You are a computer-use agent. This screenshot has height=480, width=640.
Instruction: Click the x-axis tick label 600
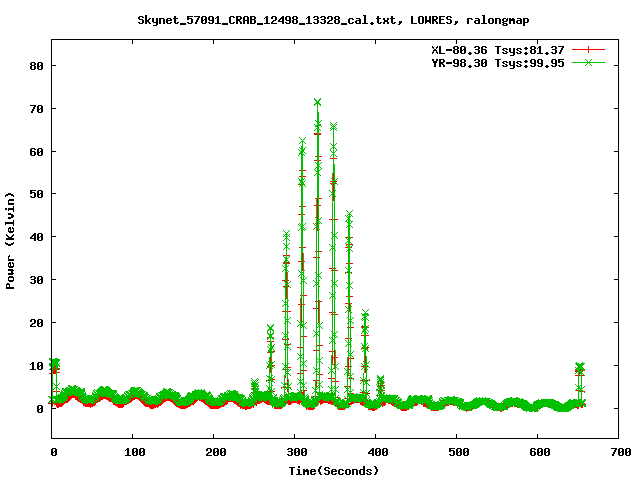(x=540, y=452)
